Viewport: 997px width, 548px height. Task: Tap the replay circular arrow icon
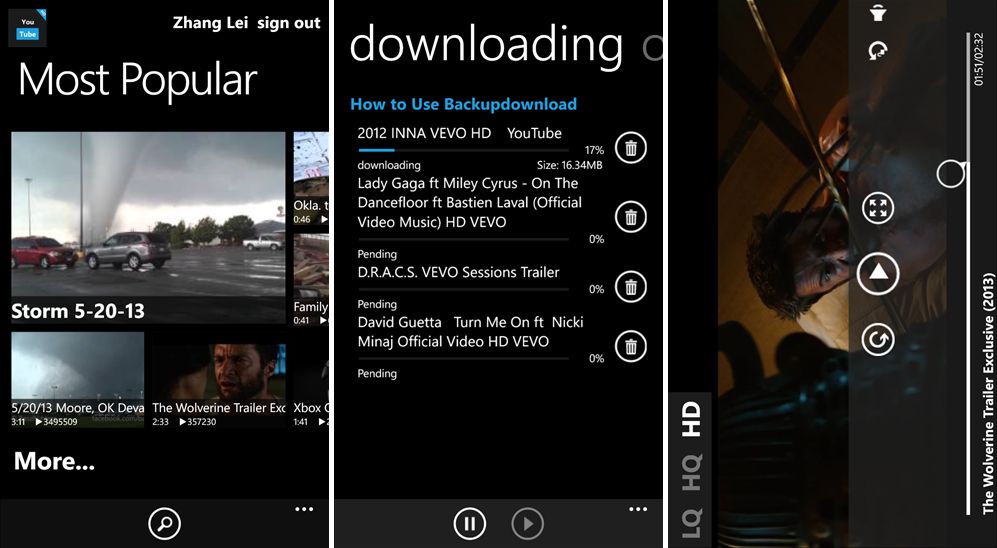[x=878, y=339]
